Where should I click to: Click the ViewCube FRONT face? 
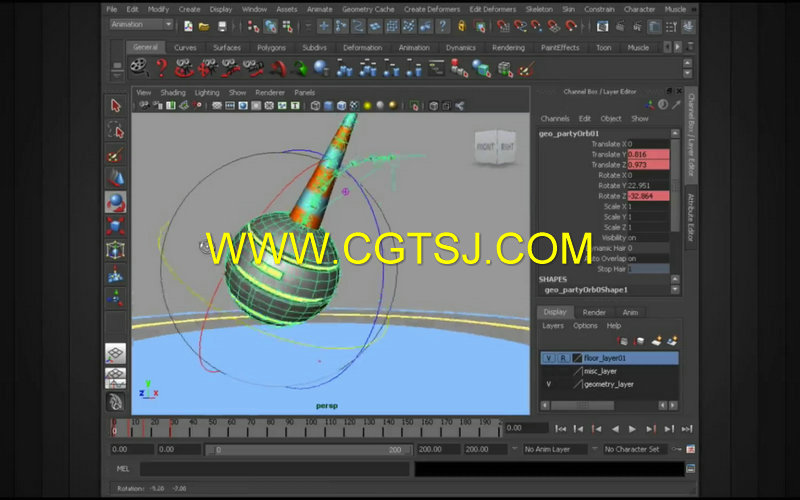click(x=485, y=147)
